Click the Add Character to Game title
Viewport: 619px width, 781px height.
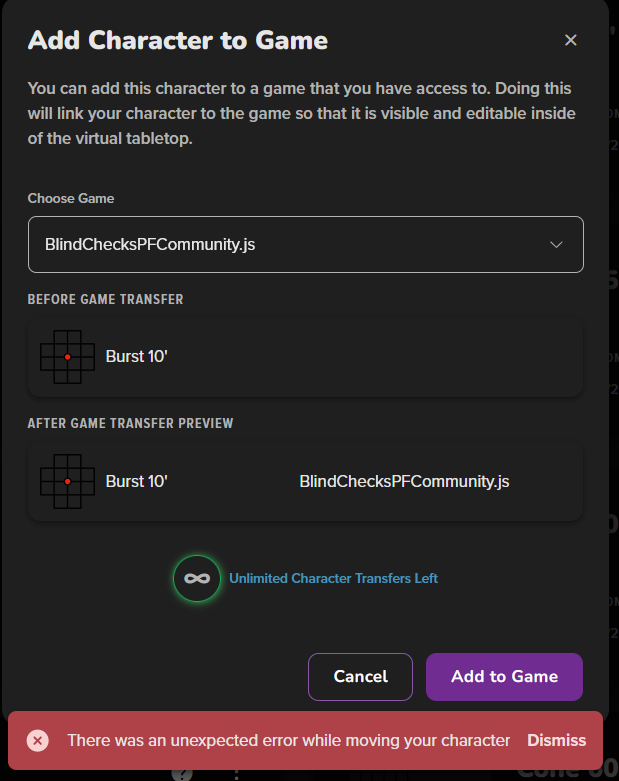(x=178, y=40)
